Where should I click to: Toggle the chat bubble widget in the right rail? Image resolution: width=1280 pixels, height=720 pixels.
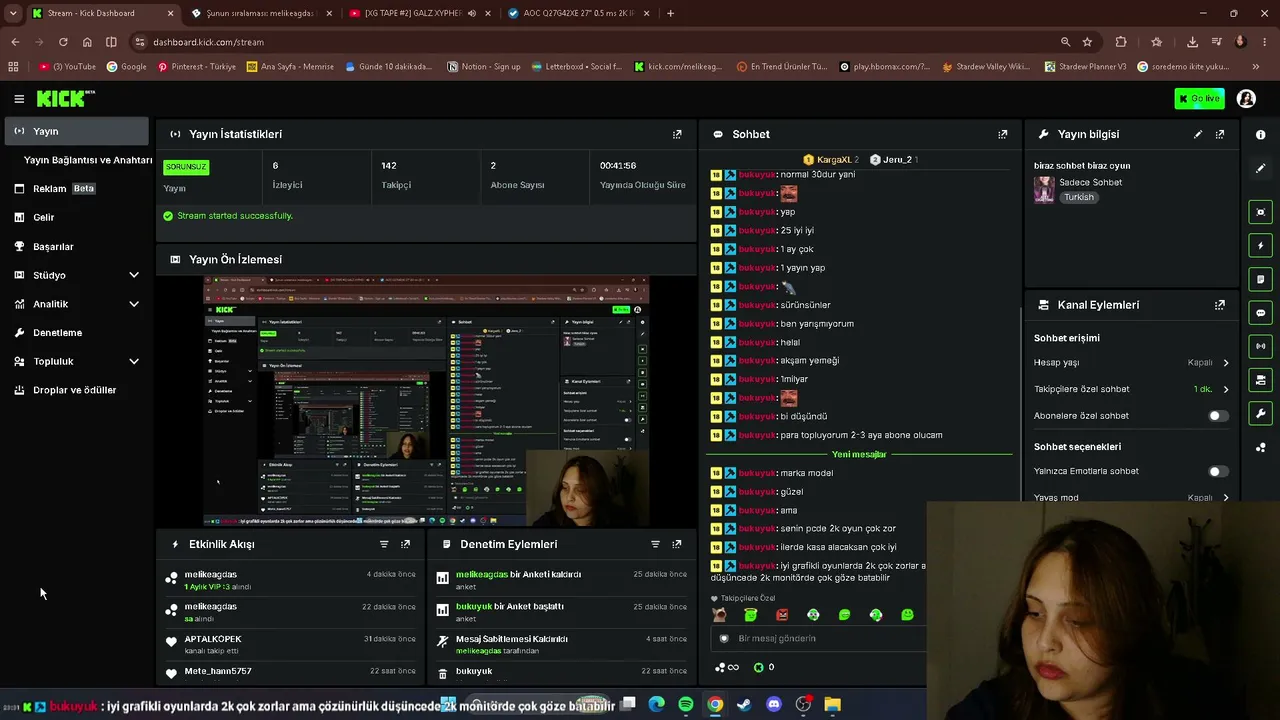point(1260,313)
